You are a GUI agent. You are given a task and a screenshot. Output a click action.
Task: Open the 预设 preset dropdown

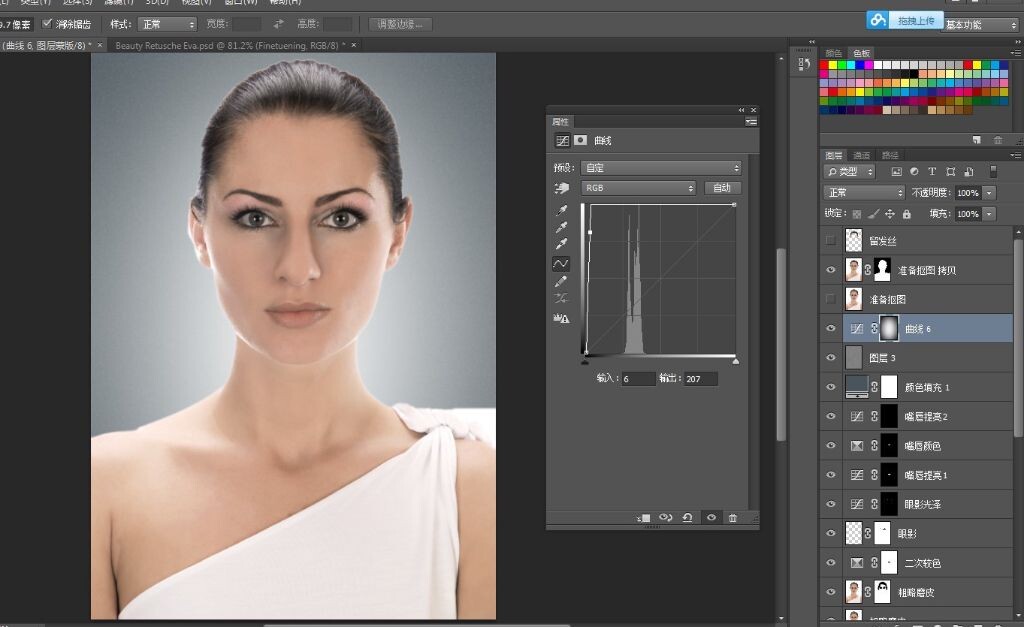click(x=660, y=168)
